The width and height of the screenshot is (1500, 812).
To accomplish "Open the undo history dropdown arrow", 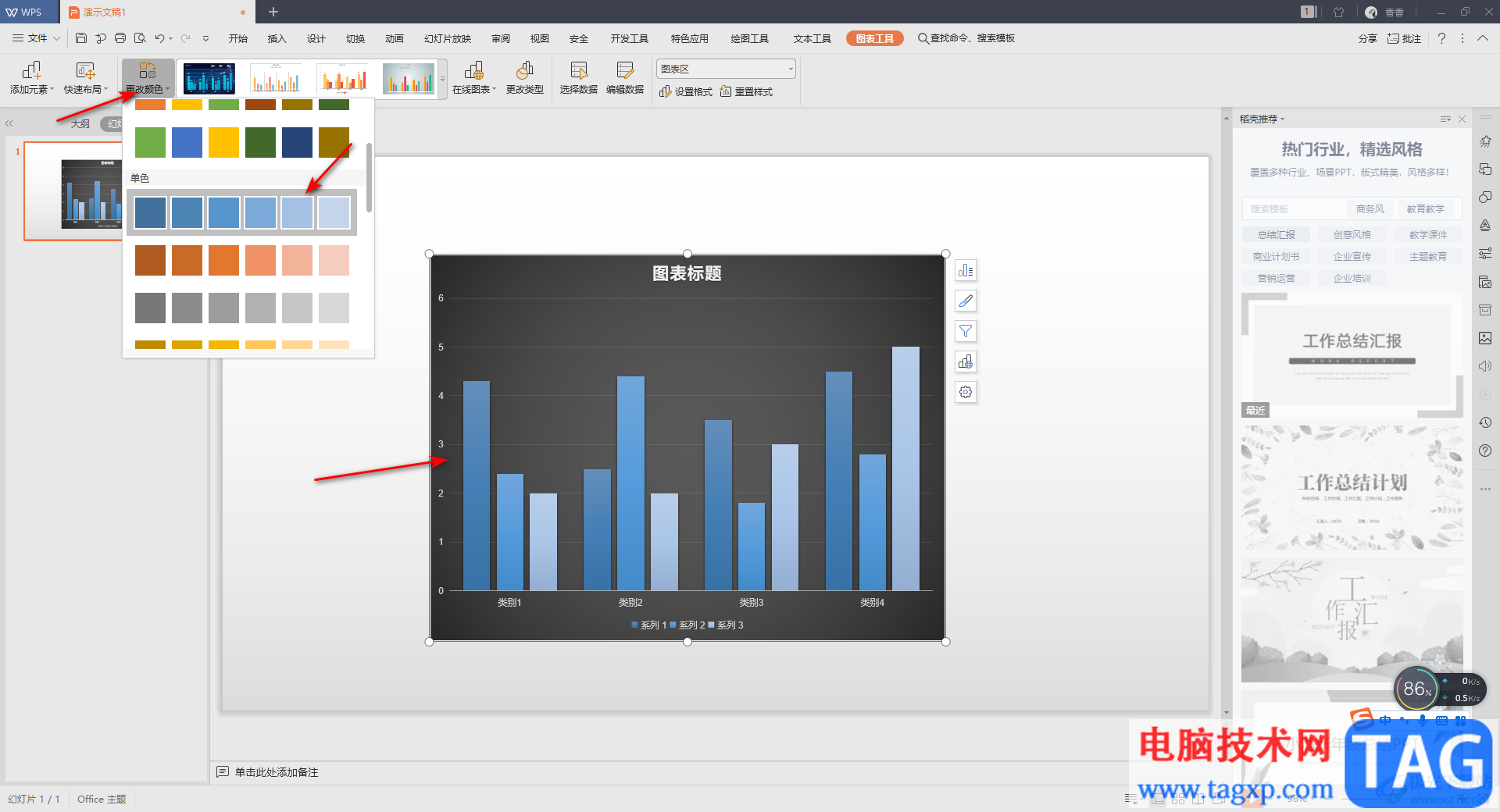I will pos(170,38).
